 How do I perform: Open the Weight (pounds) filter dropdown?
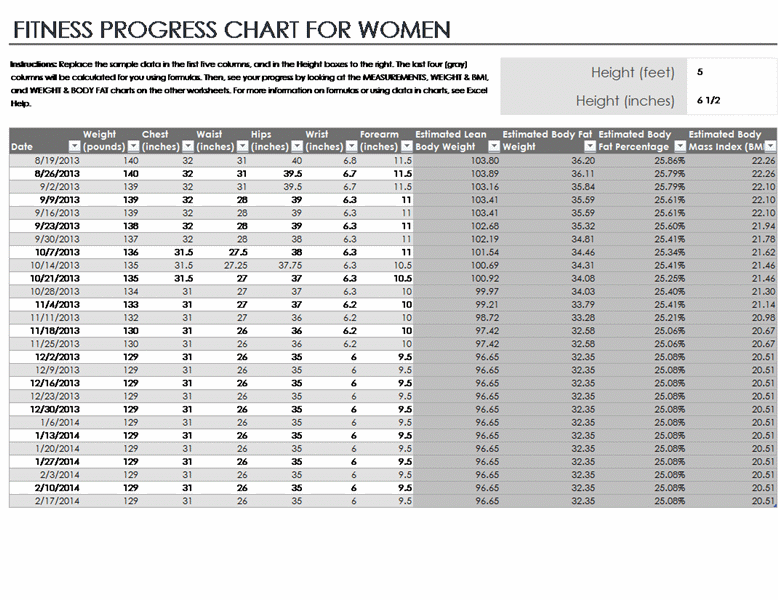133,147
